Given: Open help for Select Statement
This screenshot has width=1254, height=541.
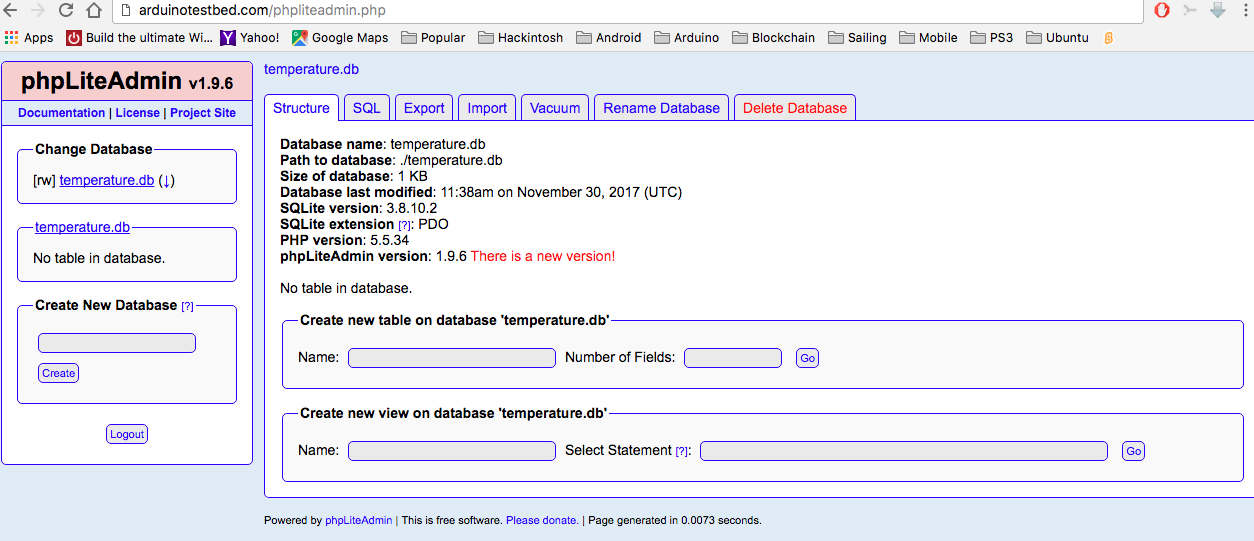Looking at the screenshot, I should [682, 451].
